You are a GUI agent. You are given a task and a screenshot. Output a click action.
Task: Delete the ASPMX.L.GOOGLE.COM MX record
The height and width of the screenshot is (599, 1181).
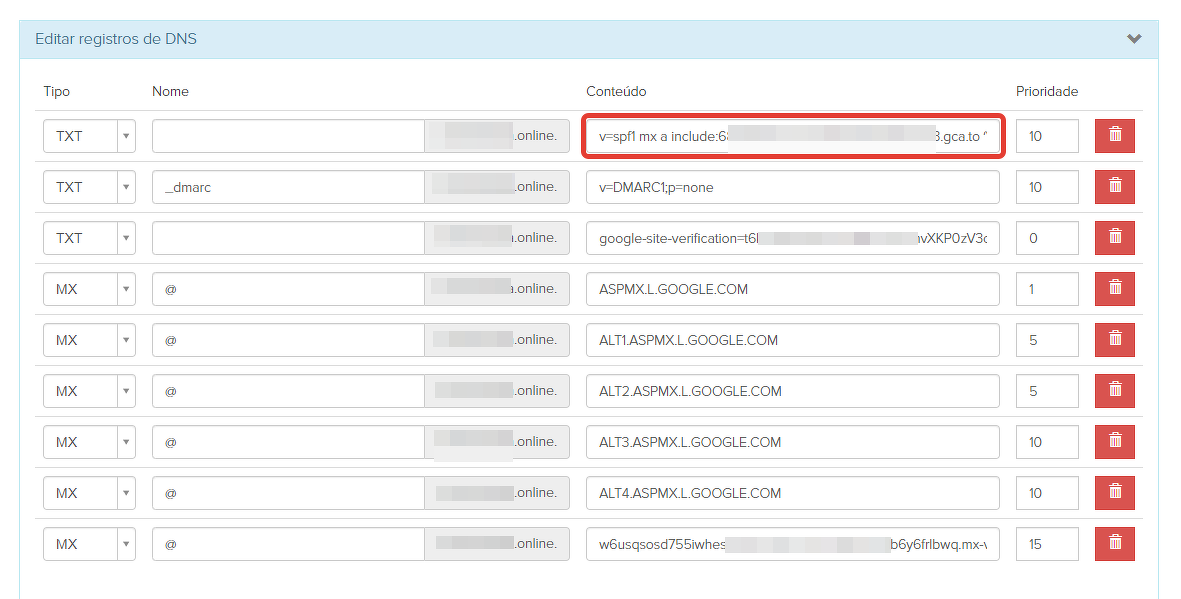pos(1115,289)
